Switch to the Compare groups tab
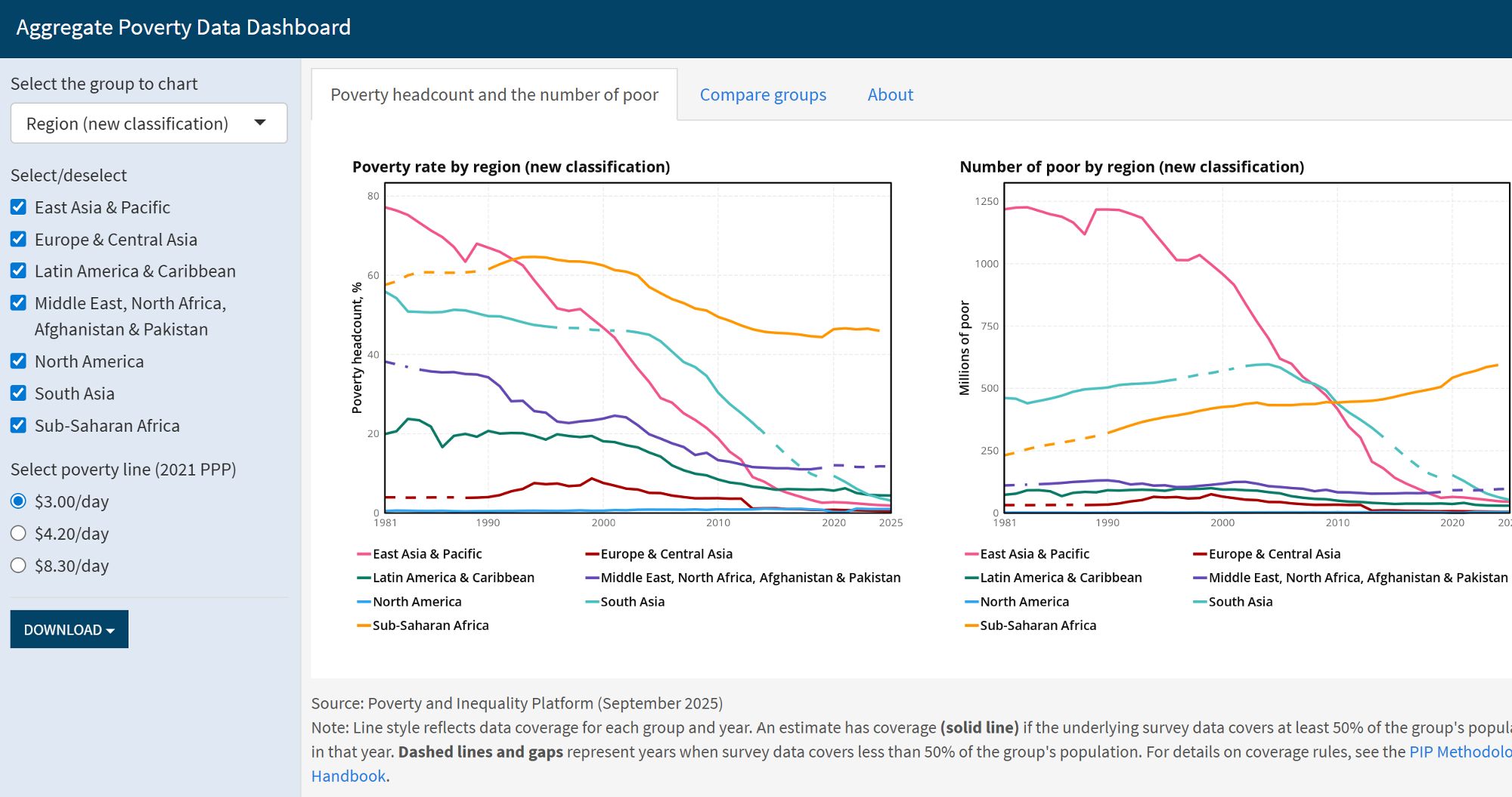Image resolution: width=1512 pixels, height=797 pixels. point(763,95)
